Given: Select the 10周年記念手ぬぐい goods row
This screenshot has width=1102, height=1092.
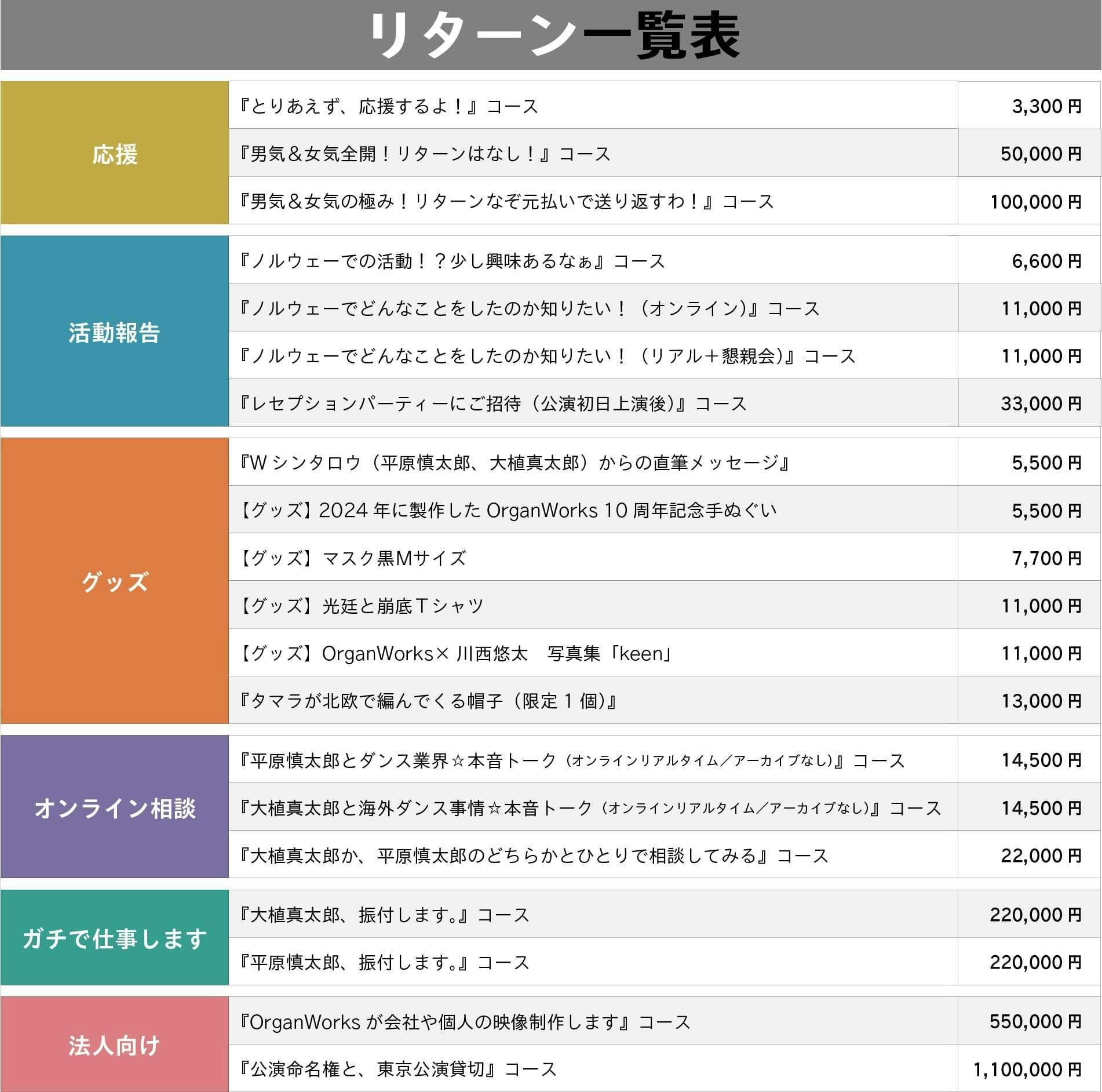Looking at the screenshot, I should tap(507, 510).
